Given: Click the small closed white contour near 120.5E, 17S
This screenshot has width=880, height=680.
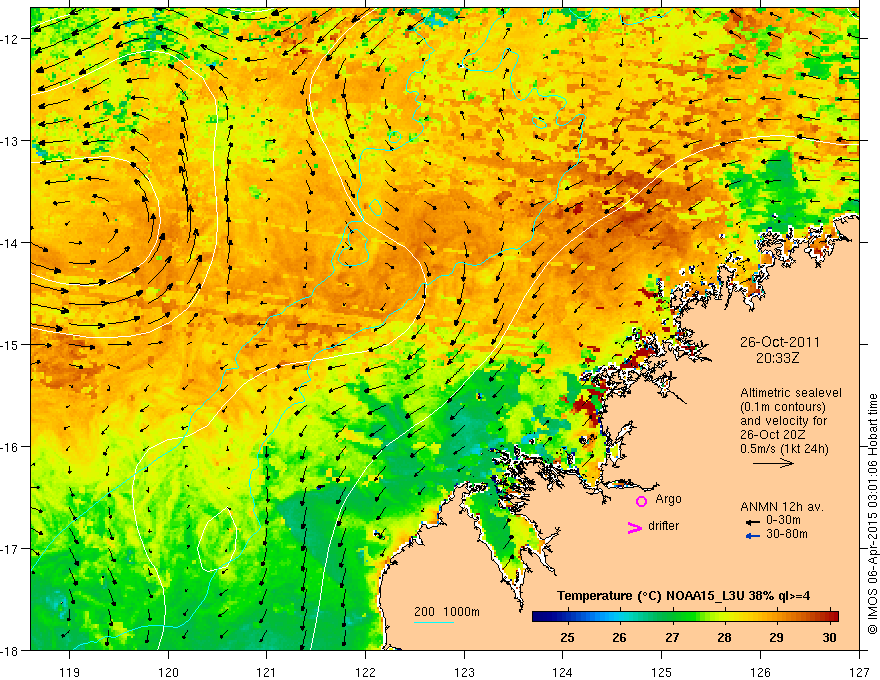Looking at the screenshot, I should tap(218, 539).
